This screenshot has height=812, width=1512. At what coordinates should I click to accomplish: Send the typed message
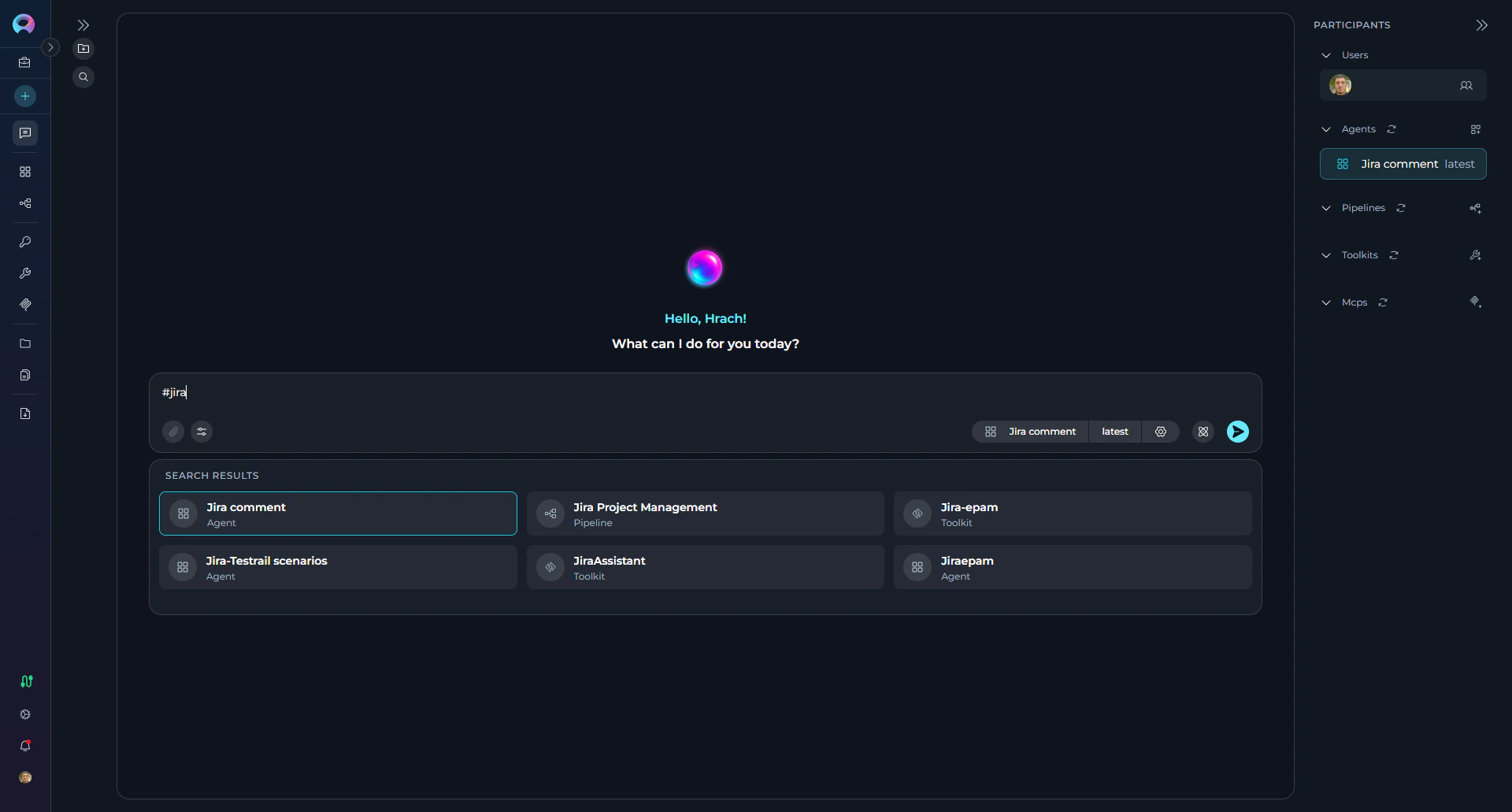point(1237,431)
